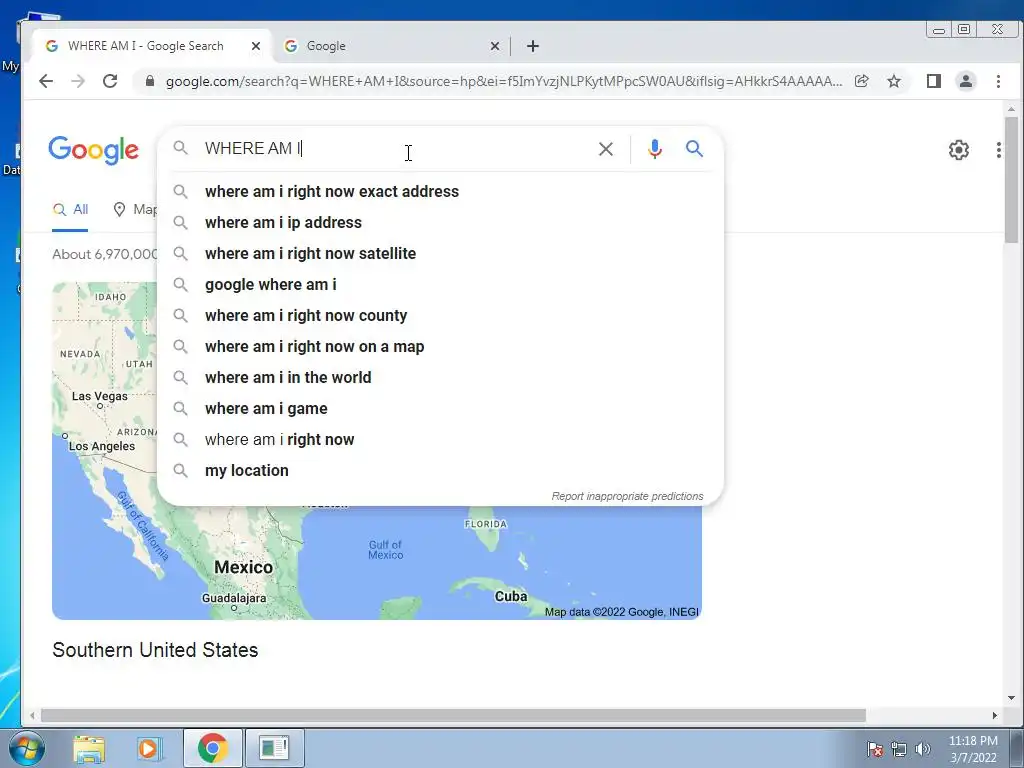This screenshot has width=1024, height=768.
Task: Open the Chrome profile avatar menu
Action: point(965,81)
